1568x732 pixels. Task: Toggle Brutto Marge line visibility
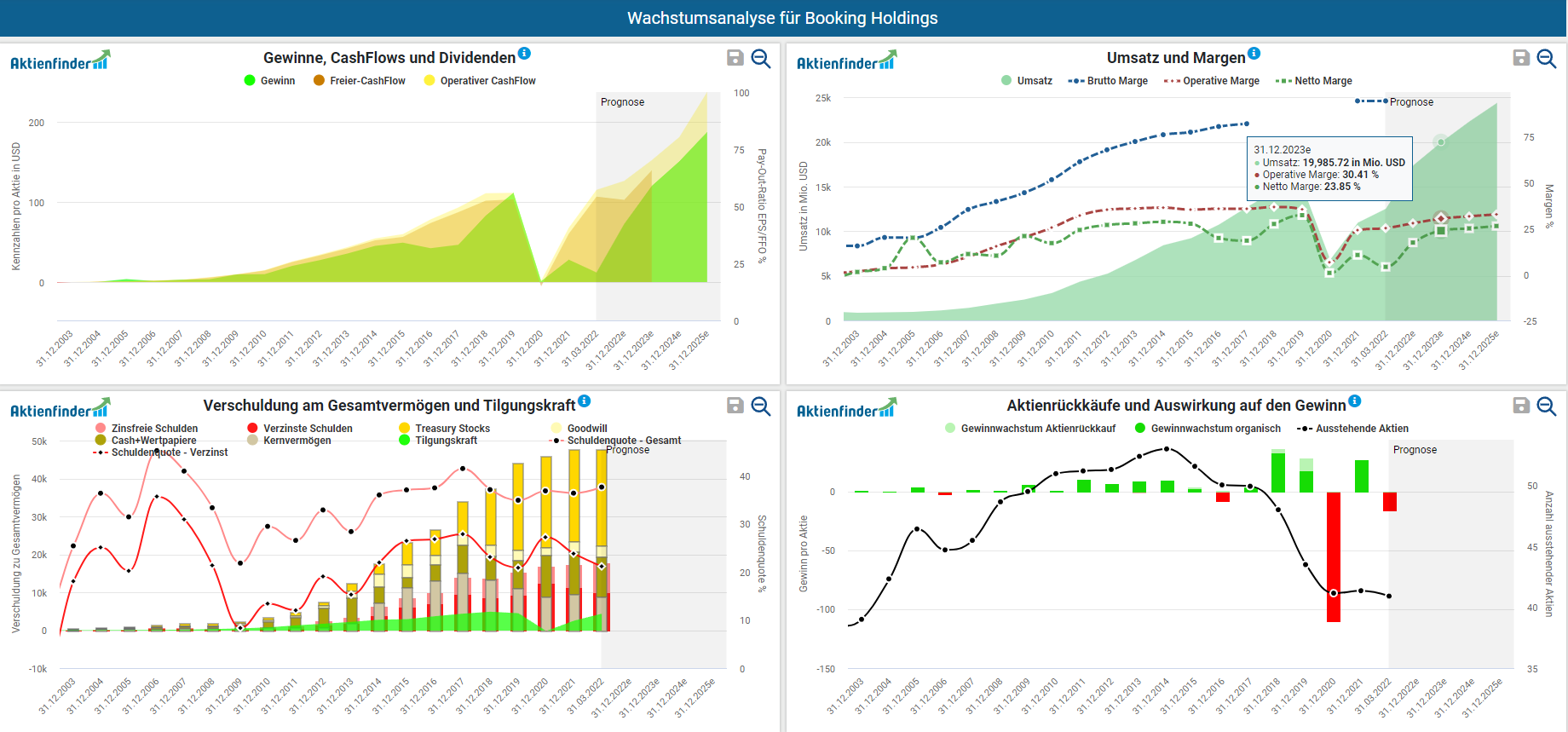coord(1108,81)
